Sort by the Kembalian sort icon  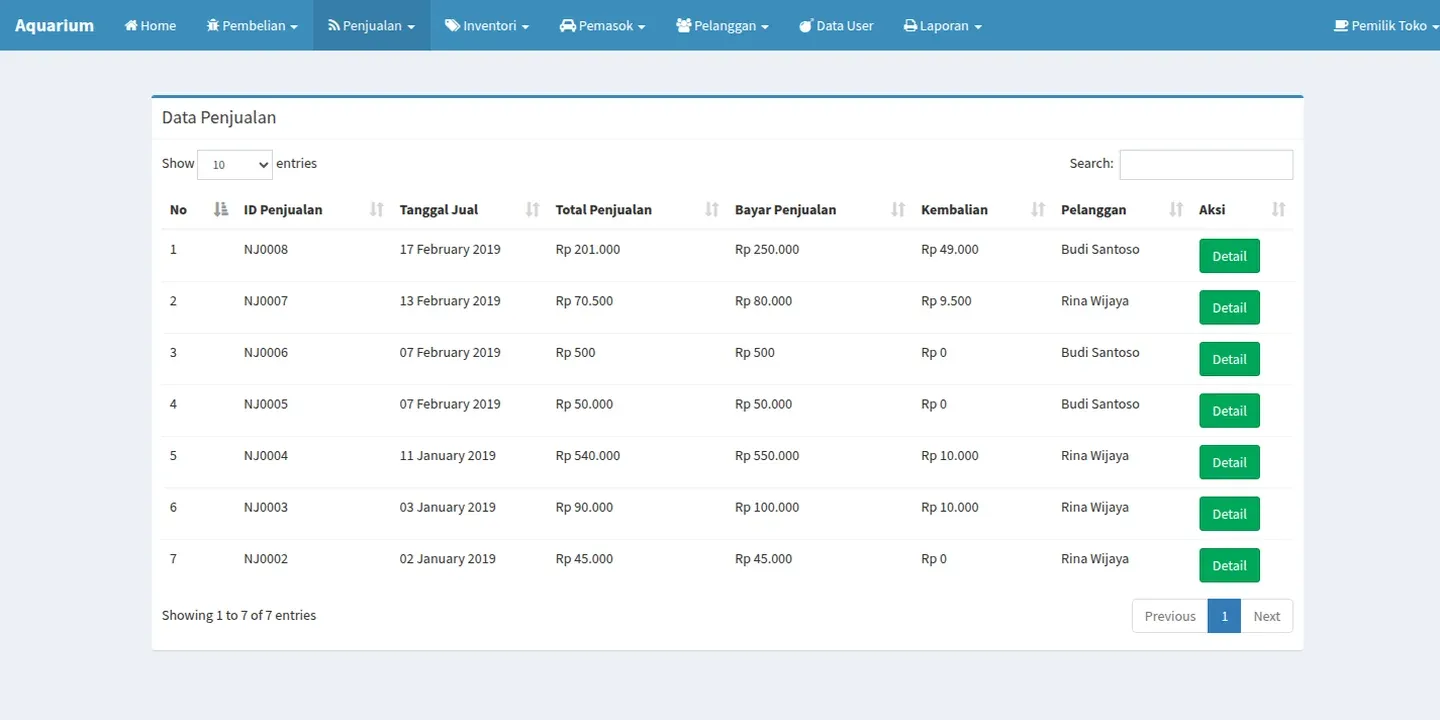point(1038,209)
